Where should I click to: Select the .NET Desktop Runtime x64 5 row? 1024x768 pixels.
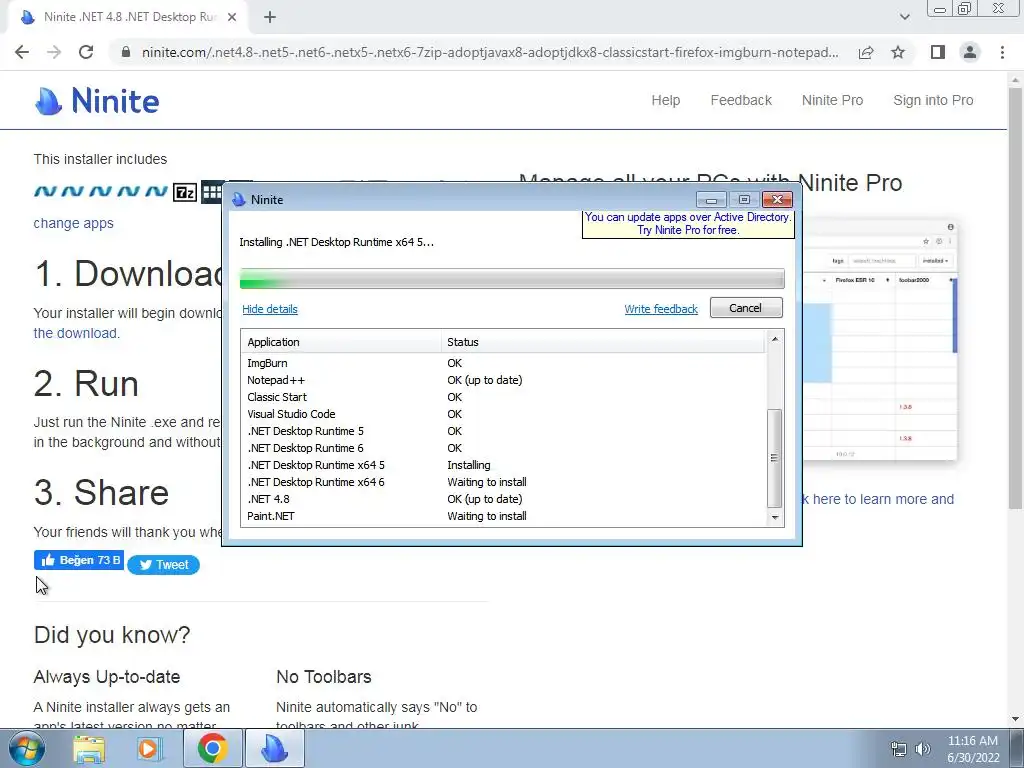coord(504,465)
